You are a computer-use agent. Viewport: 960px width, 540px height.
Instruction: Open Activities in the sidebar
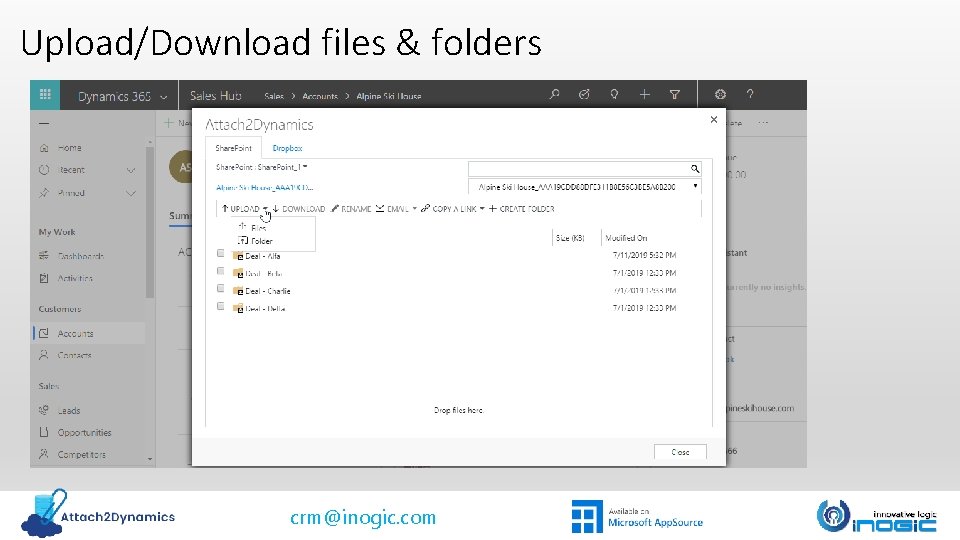point(75,278)
